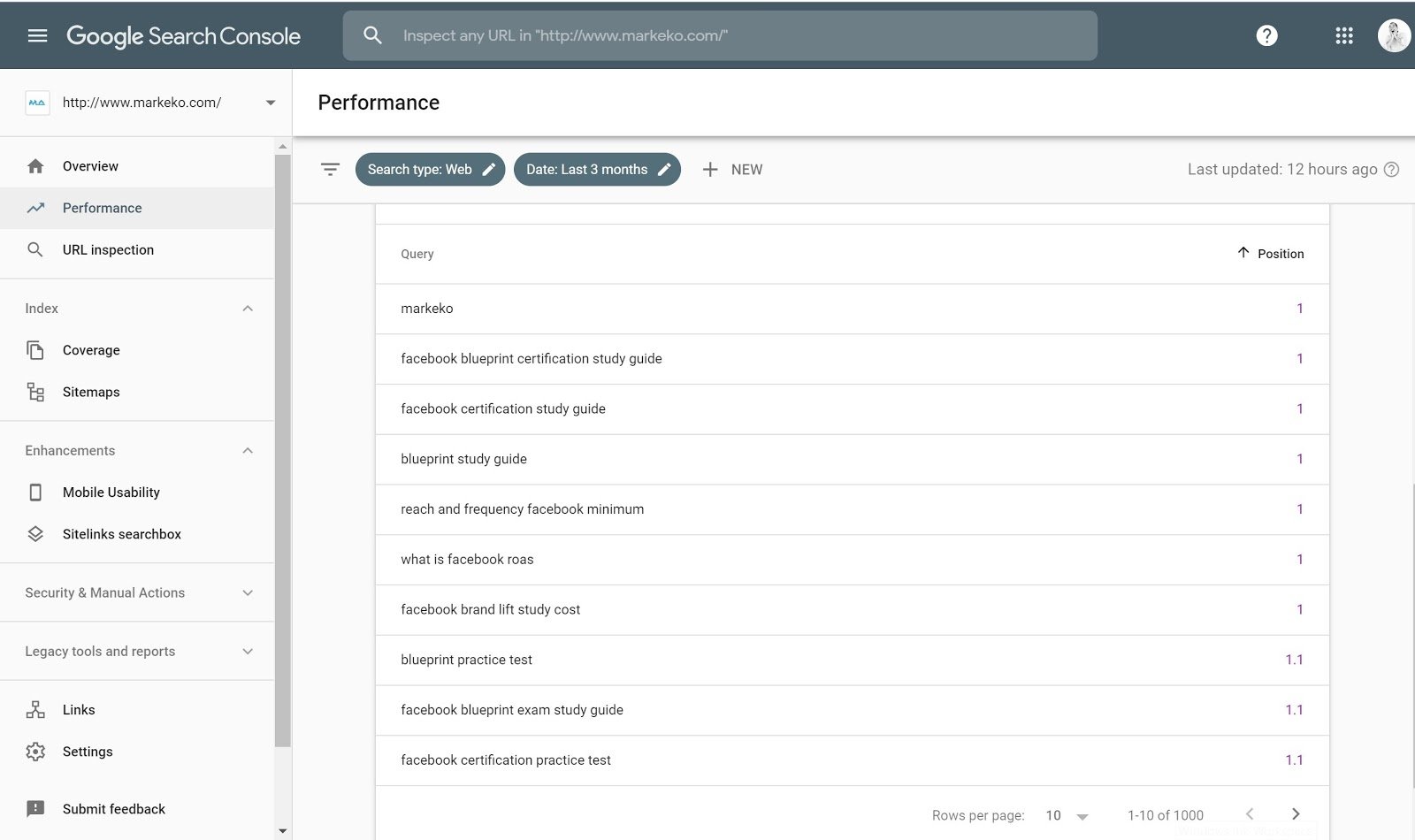Screen dimensions: 1415x840
Task: Click the Position sort arrow icon
Action: [1243, 253]
